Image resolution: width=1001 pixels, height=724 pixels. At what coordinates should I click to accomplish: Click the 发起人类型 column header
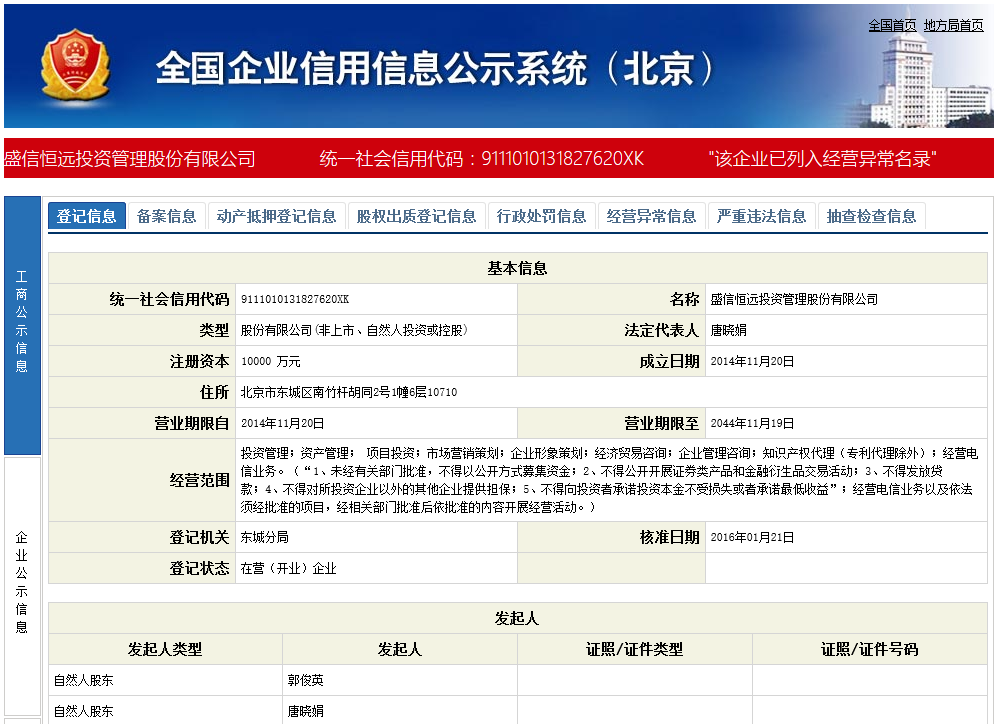tap(165, 649)
